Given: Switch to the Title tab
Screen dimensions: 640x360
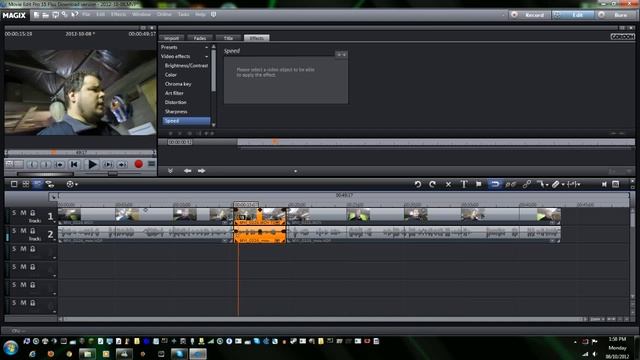Looking at the screenshot, I should pos(228,38).
